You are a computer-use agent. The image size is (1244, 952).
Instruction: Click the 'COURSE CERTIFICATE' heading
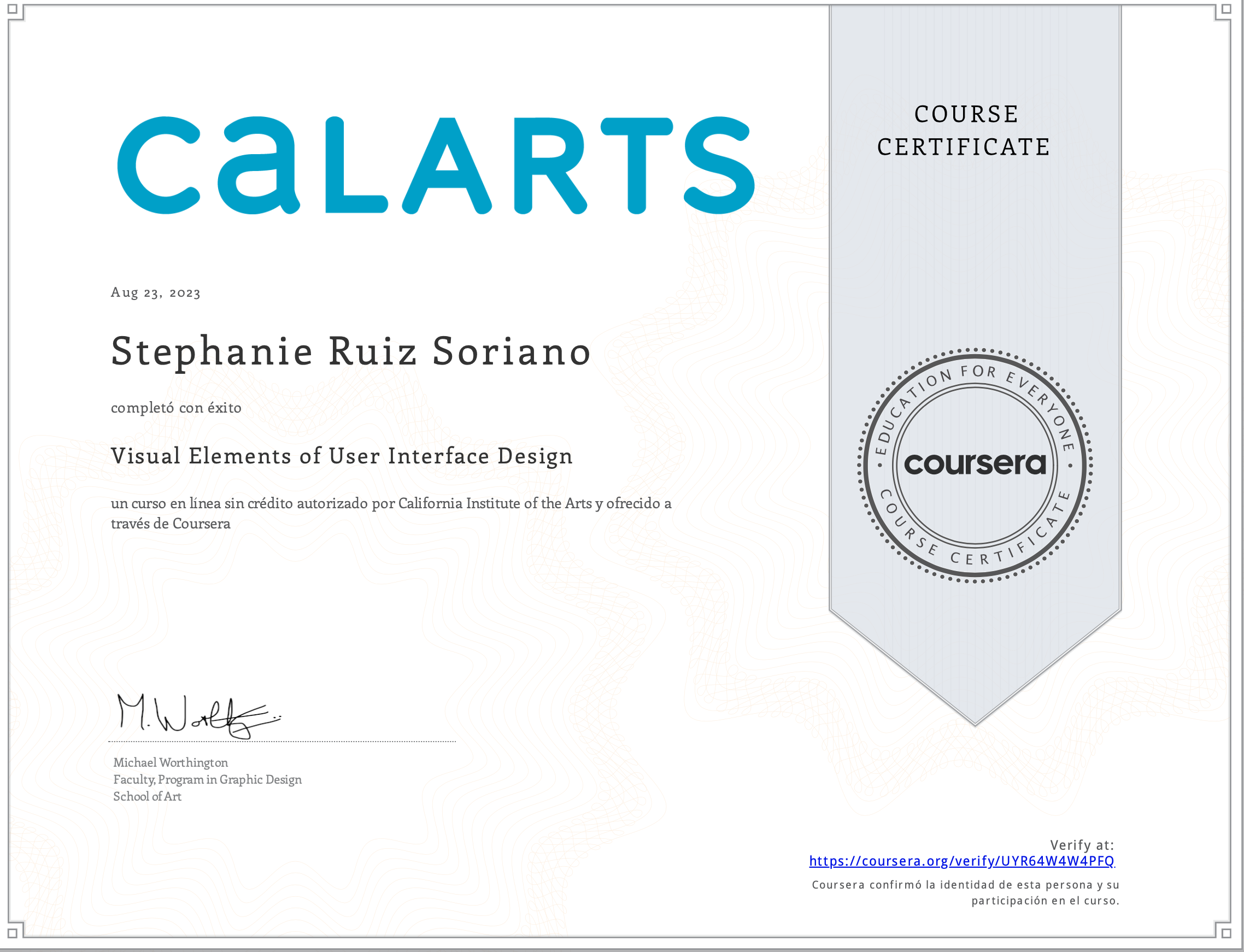[964, 130]
